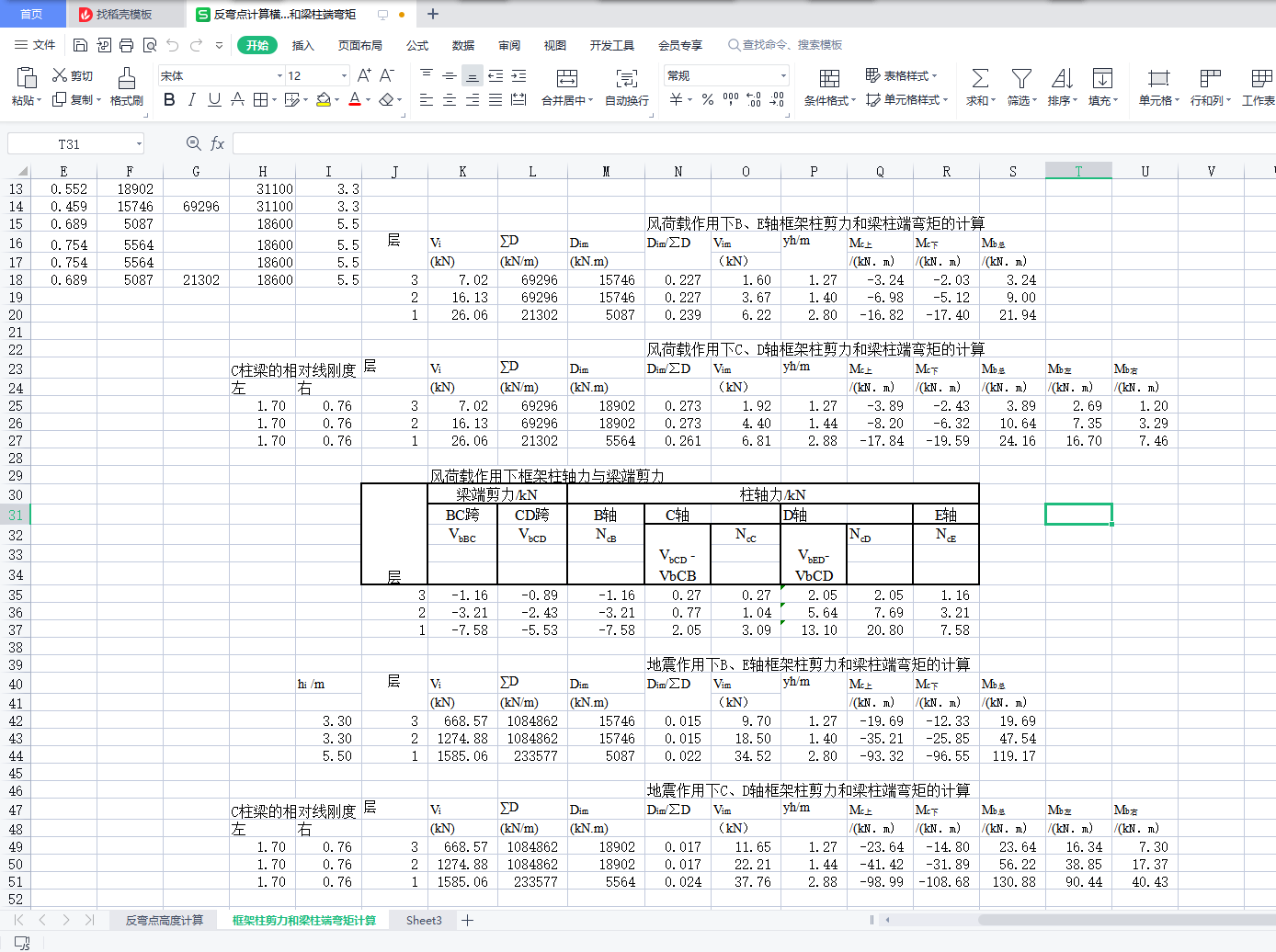The image size is (1276, 952).
Task: Click the Save icon in quick access bar
Action: (80, 45)
